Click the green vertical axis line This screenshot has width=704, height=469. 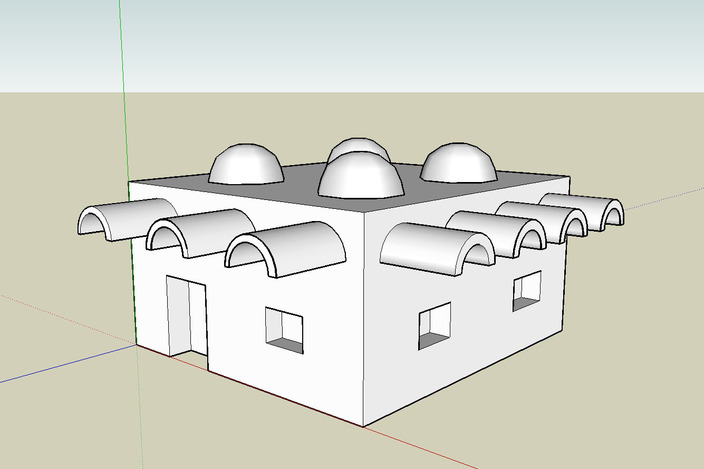tap(124, 90)
